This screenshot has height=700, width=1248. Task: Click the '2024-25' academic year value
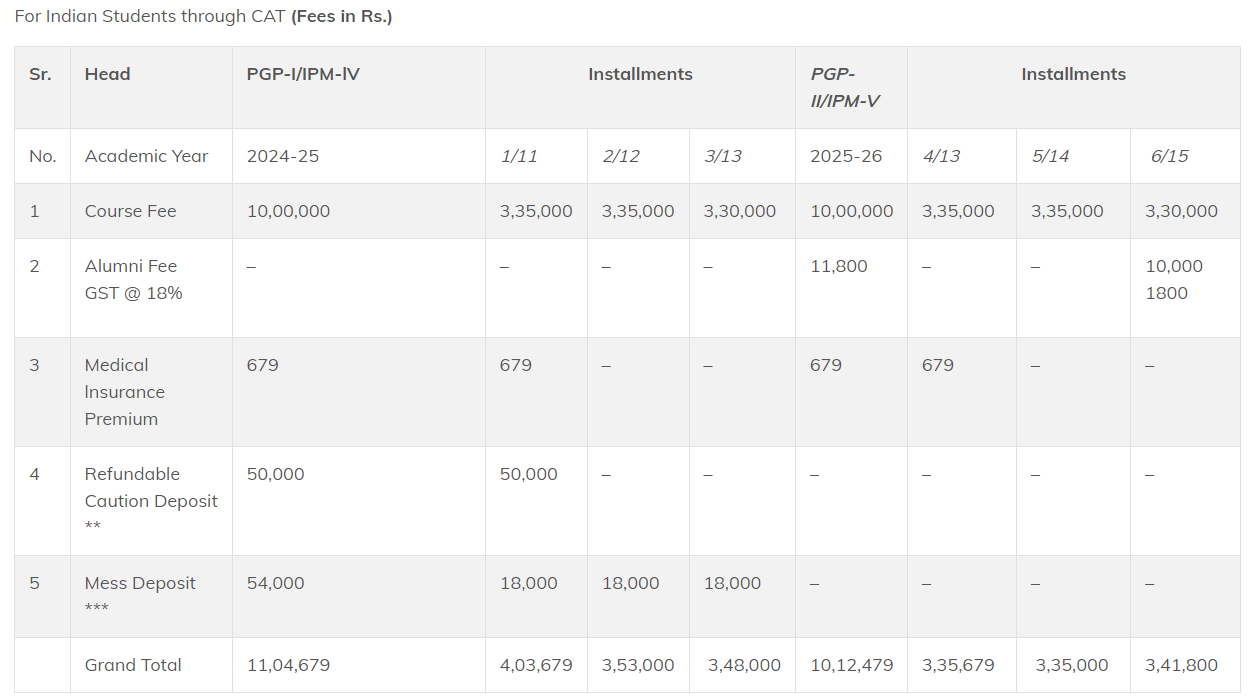click(x=283, y=156)
